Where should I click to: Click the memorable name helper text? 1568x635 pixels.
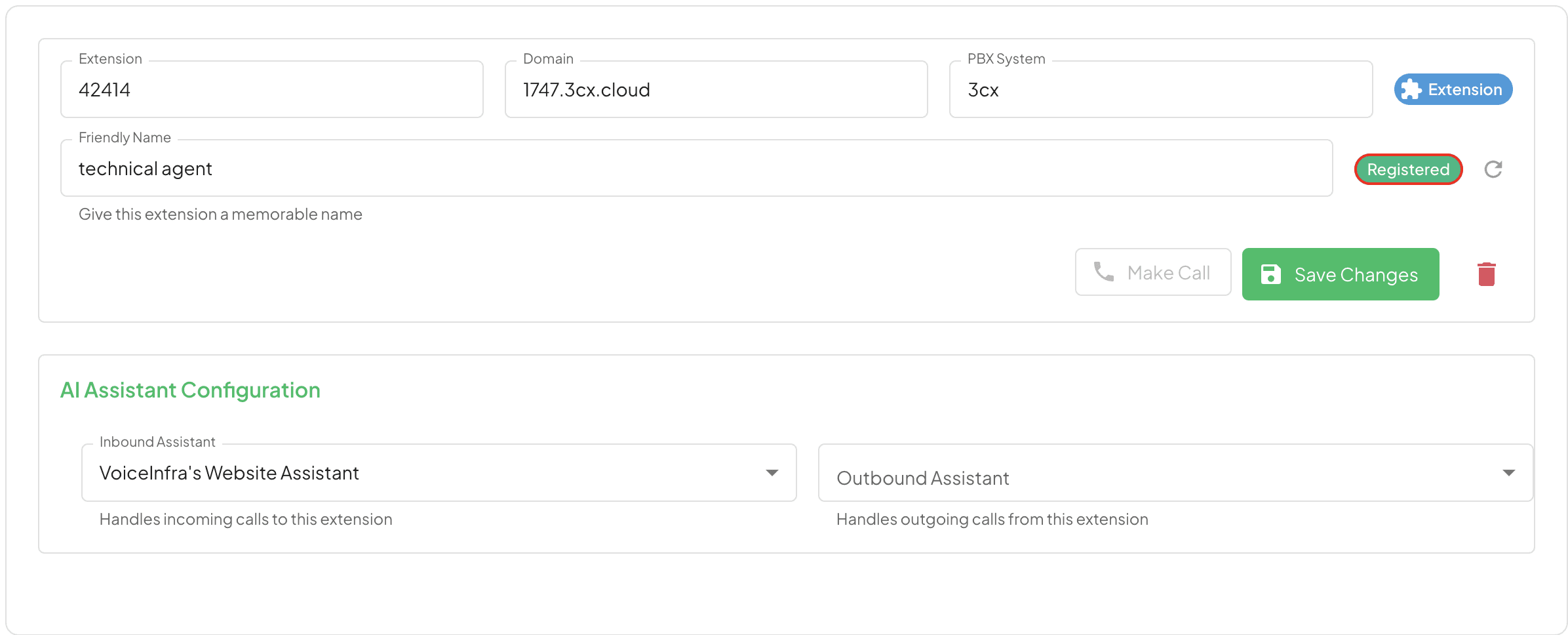[x=220, y=215]
